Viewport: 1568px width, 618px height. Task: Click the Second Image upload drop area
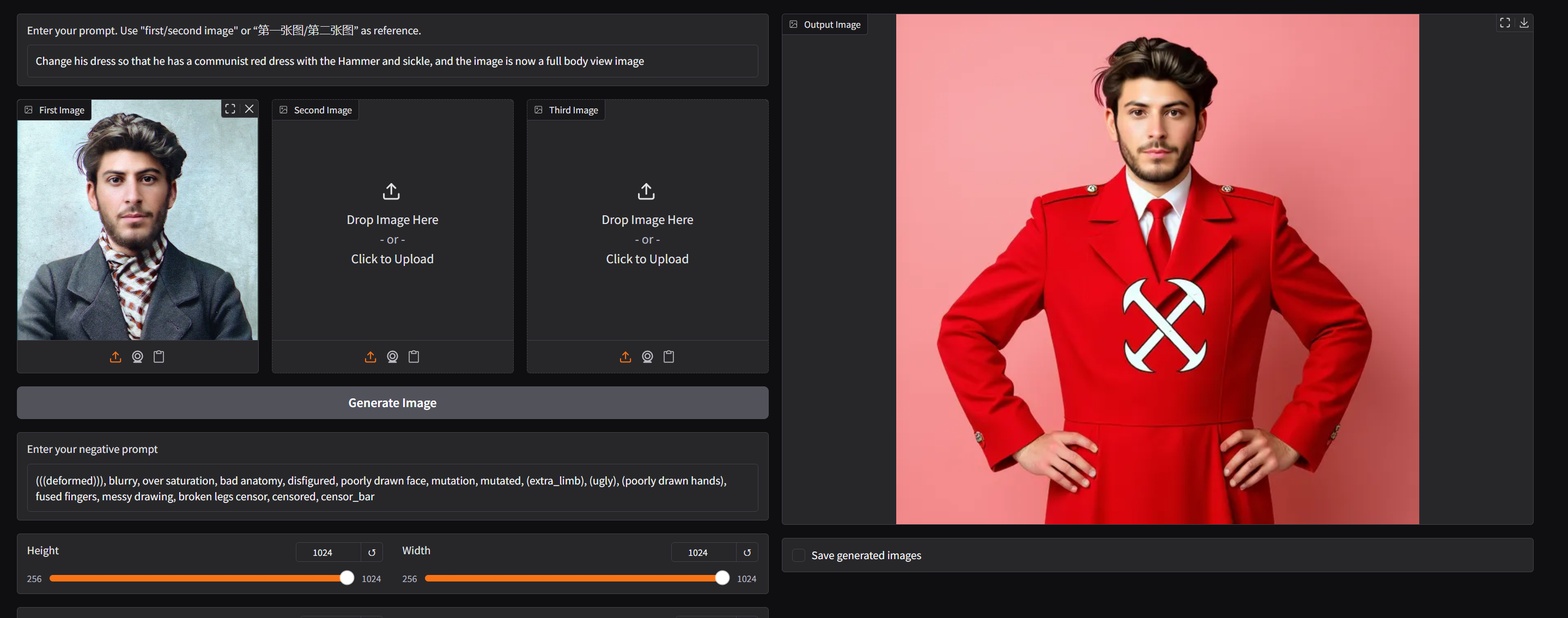pos(393,224)
